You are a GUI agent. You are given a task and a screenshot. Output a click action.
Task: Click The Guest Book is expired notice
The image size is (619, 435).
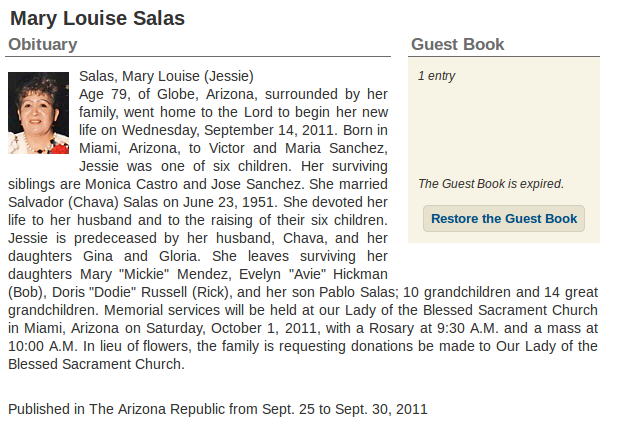(491, 184)
